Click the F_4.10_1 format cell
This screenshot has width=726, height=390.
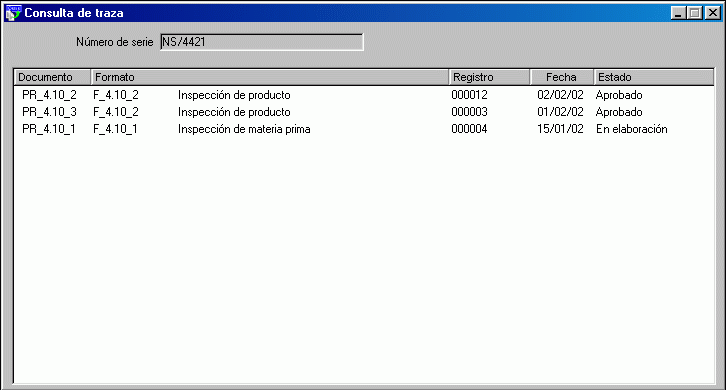pos(115,129)
